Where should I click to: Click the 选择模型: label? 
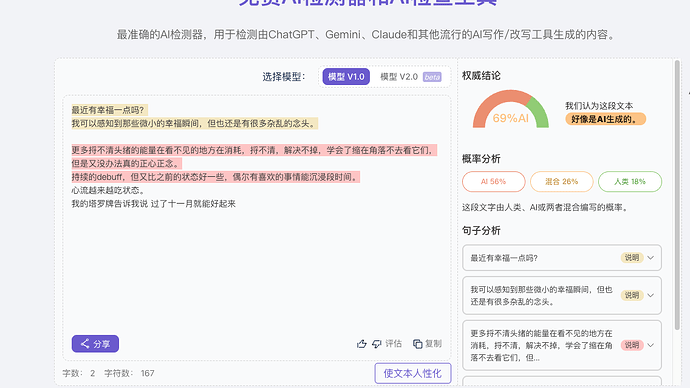[284, 77]
